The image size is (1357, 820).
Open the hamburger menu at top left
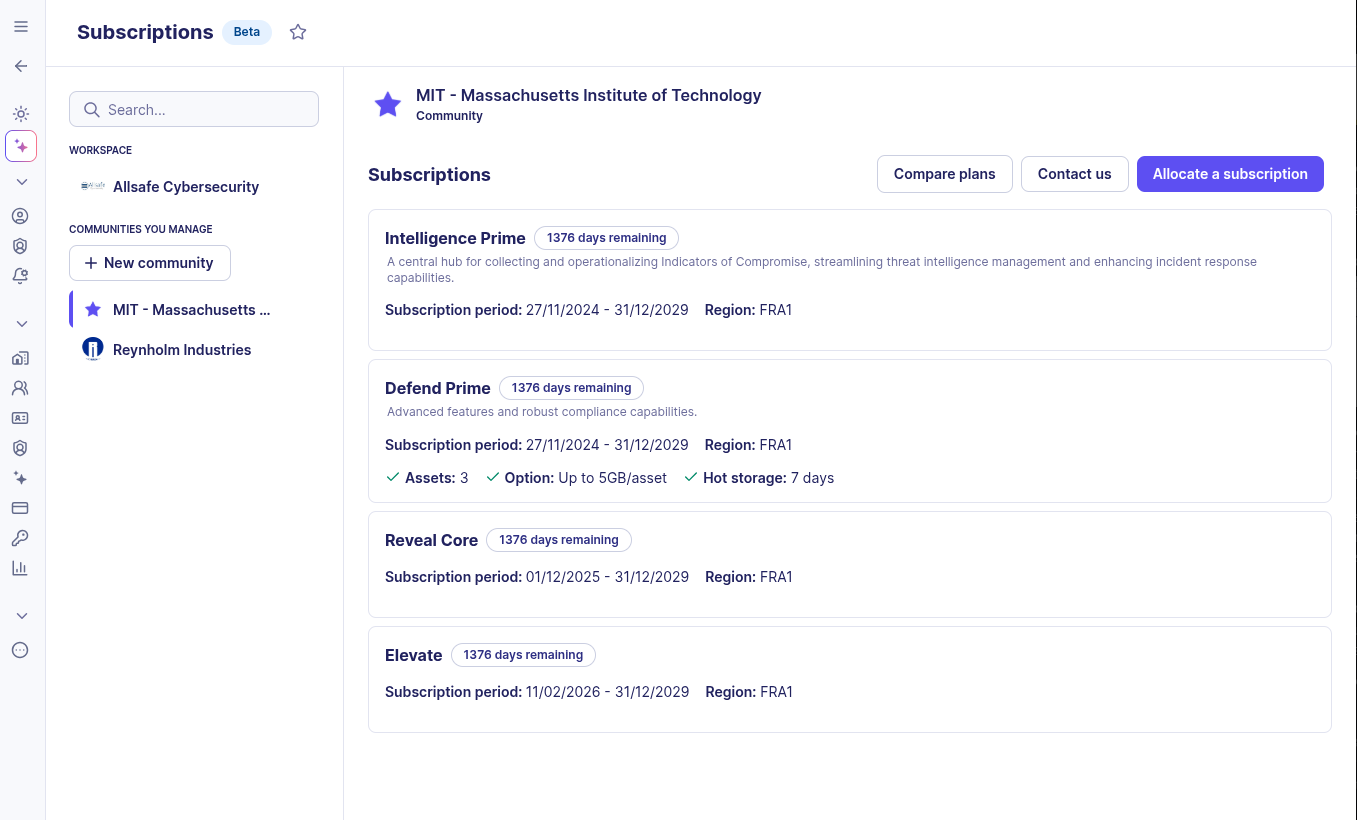(20, 26)
